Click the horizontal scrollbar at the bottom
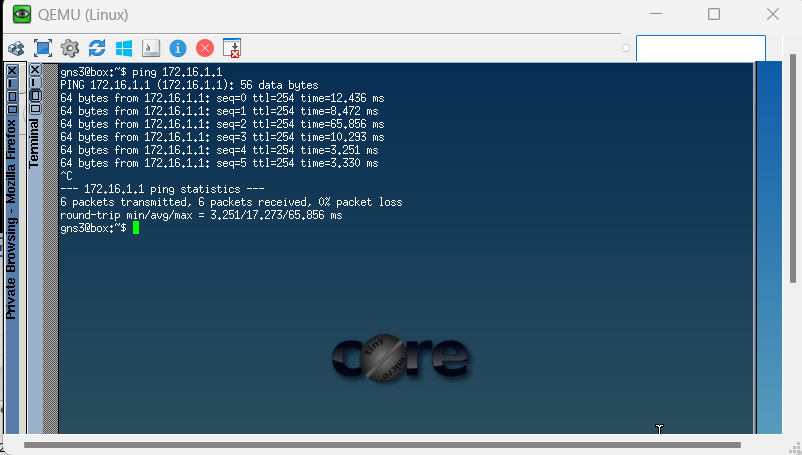 [x=380, y=444]
